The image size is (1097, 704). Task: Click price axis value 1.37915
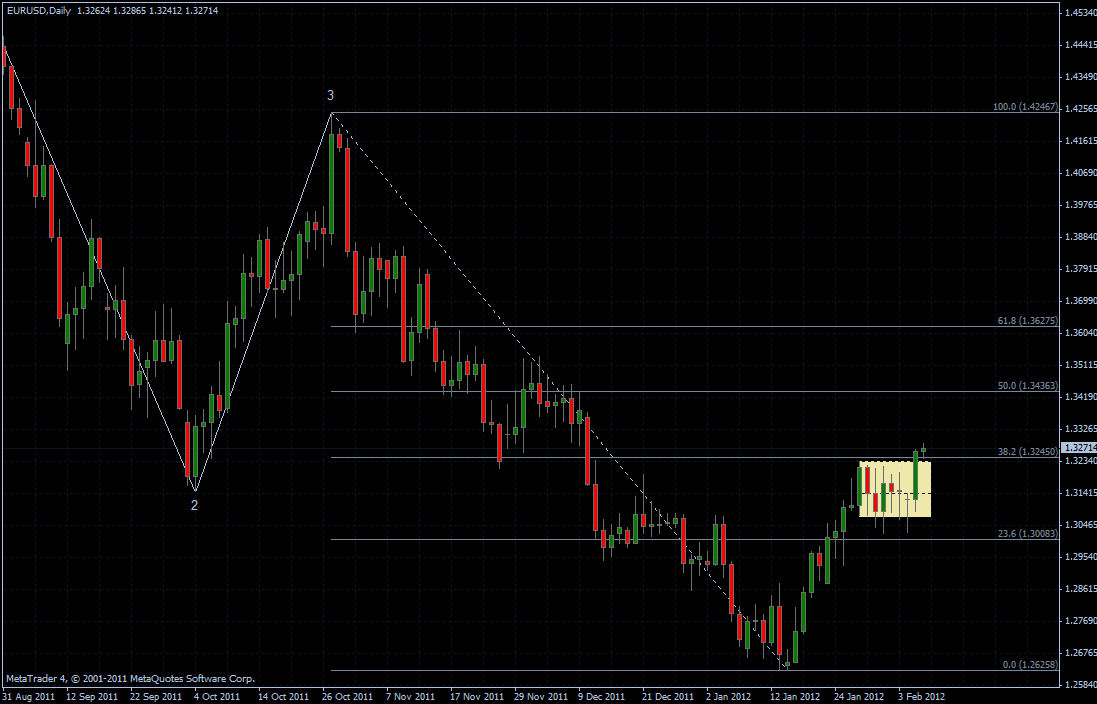click(x=1080, y=268)
